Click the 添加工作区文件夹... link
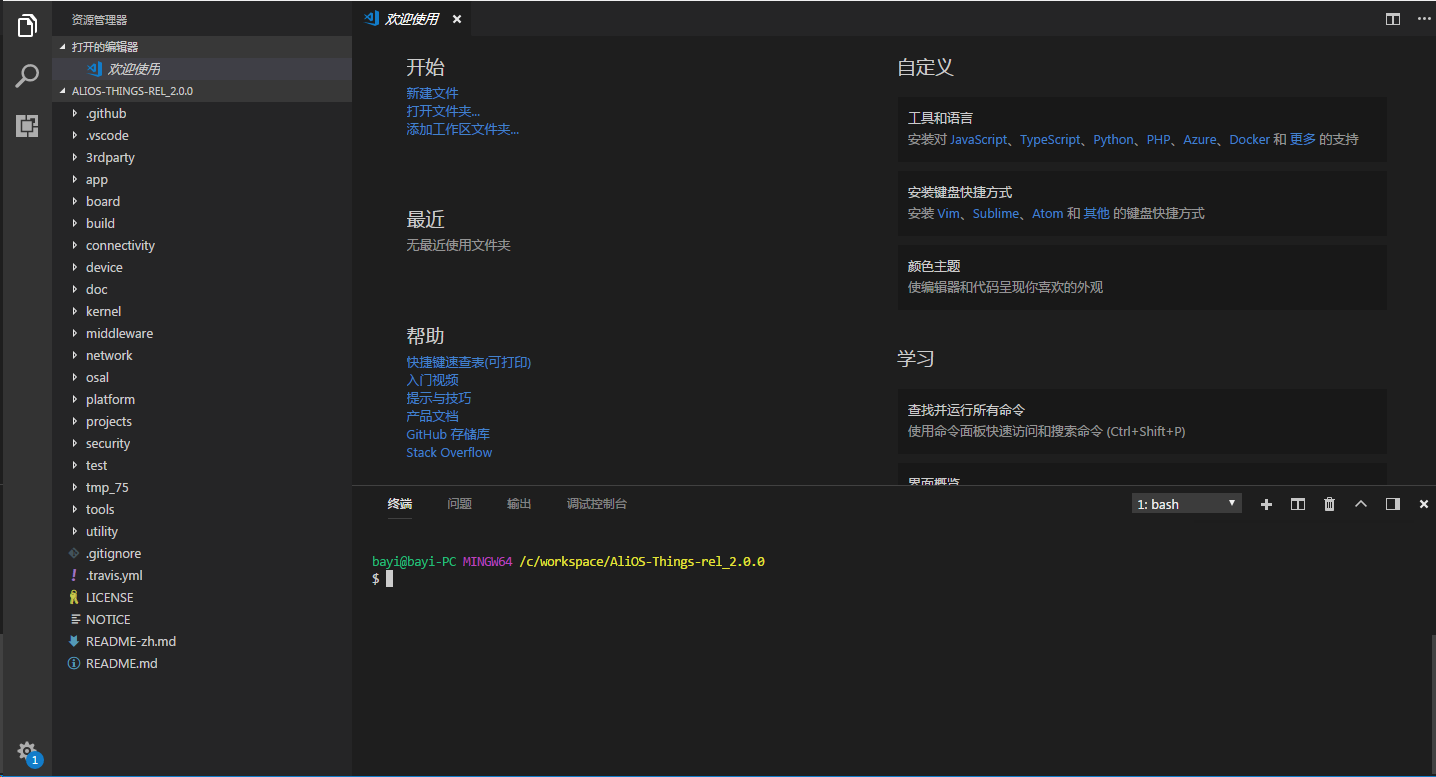Viewport: 1436px width, 777px height. click(463, 129)
